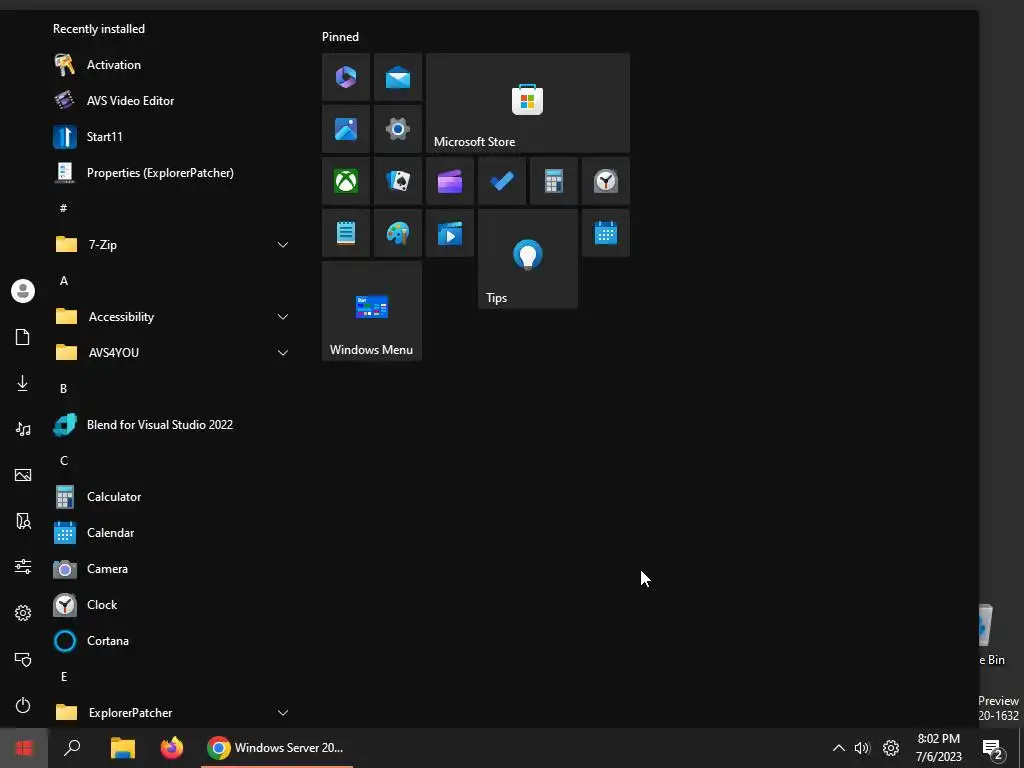This screenshot has height=768, width=1024.
Task: Launch the Camera app from list
Action: [x=173, y=569]
